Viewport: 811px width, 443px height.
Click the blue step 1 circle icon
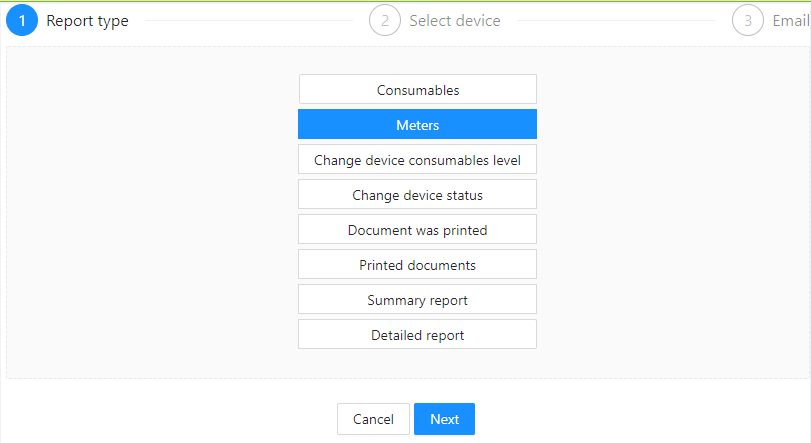pos(22,21)
